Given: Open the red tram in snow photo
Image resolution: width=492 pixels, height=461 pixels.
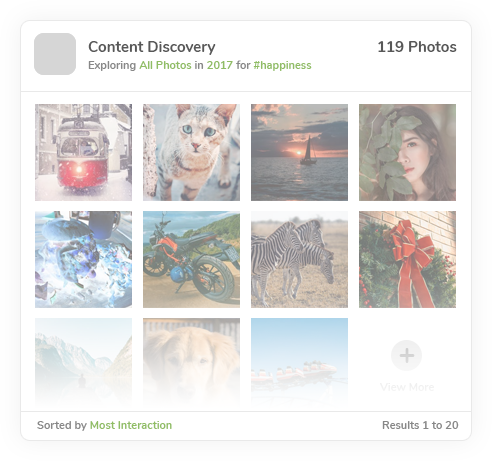Looking at the screenshot, I should click(83, 152).
